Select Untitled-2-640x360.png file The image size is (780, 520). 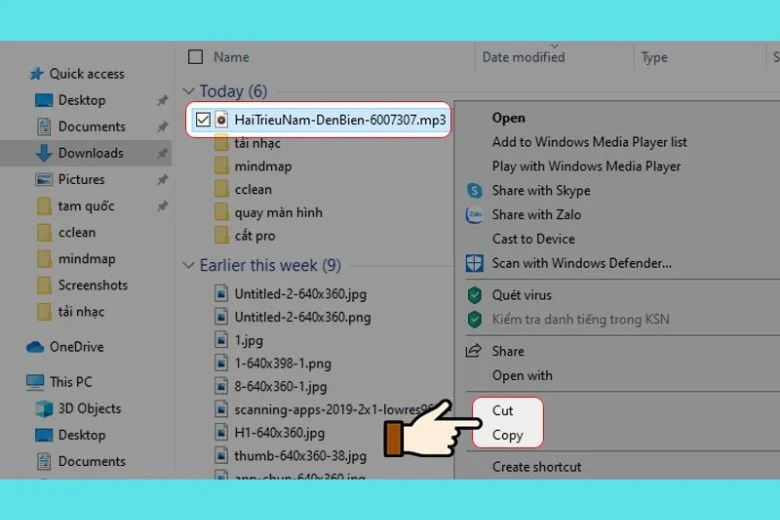click(x=302, y=317)
